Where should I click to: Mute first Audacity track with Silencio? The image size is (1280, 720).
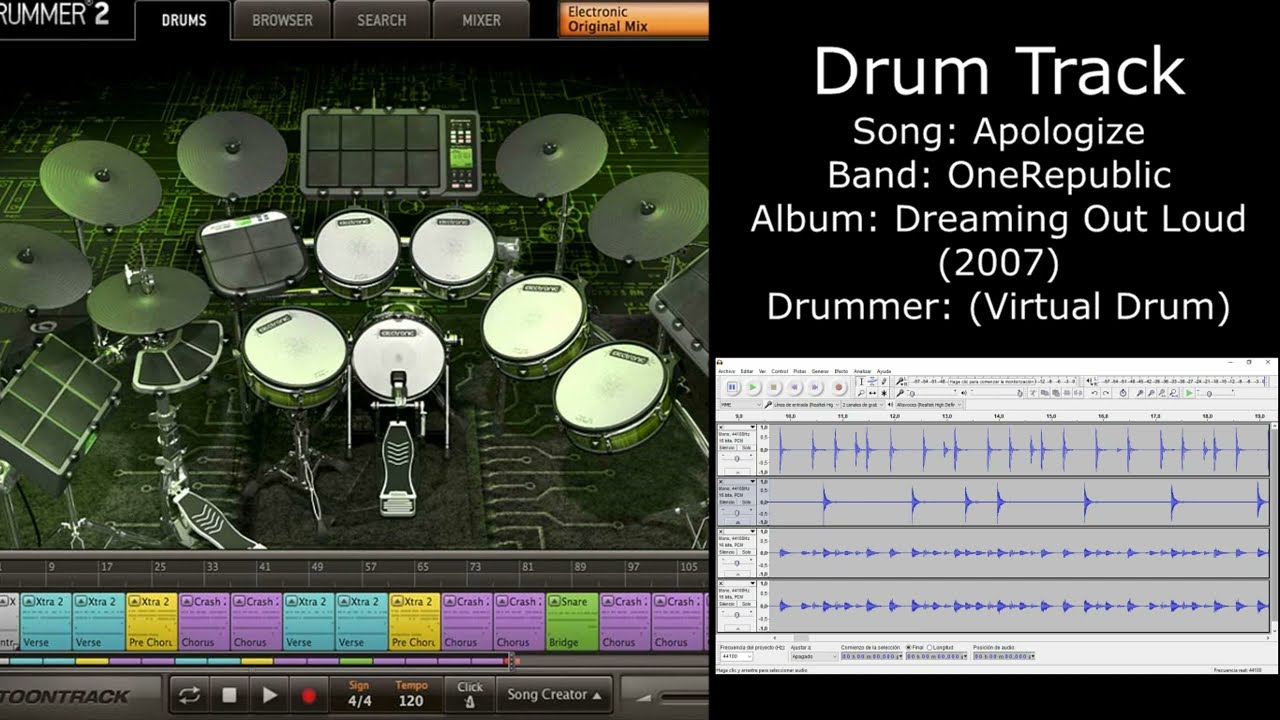point(727,448)
